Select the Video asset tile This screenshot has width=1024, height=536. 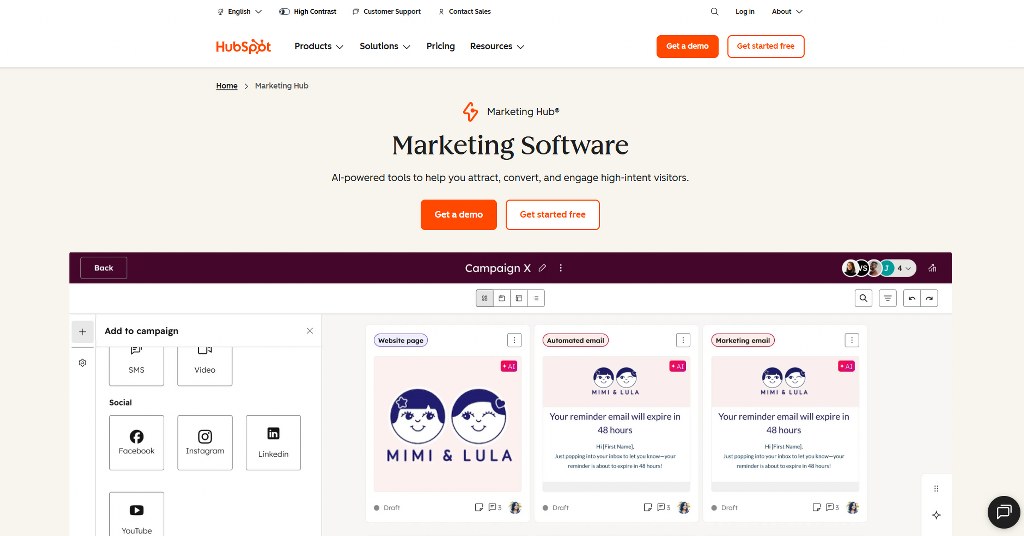pyautogui.click(x=204, y=366)
